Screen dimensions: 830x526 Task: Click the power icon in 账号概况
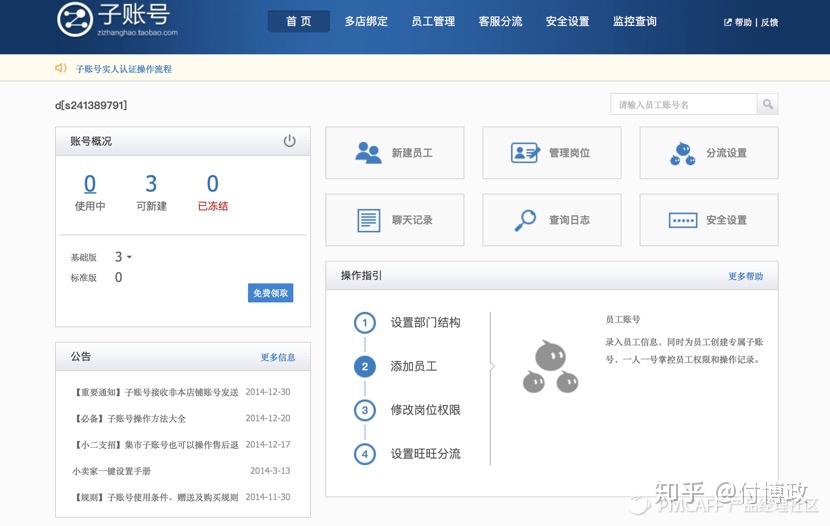tap(290, 141)
